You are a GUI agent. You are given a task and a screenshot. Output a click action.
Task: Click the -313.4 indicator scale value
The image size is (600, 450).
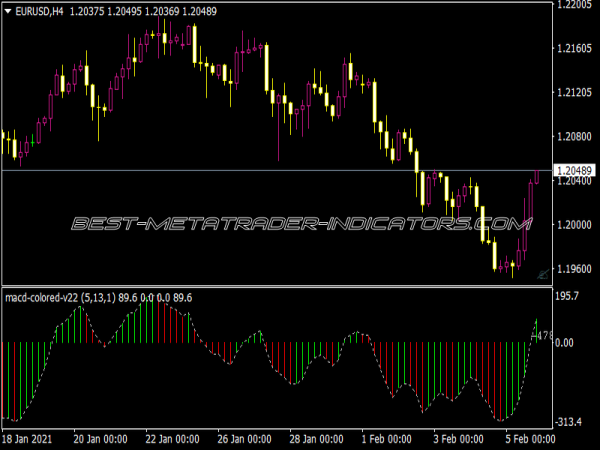pyautogui.click(x=569, y=422)
